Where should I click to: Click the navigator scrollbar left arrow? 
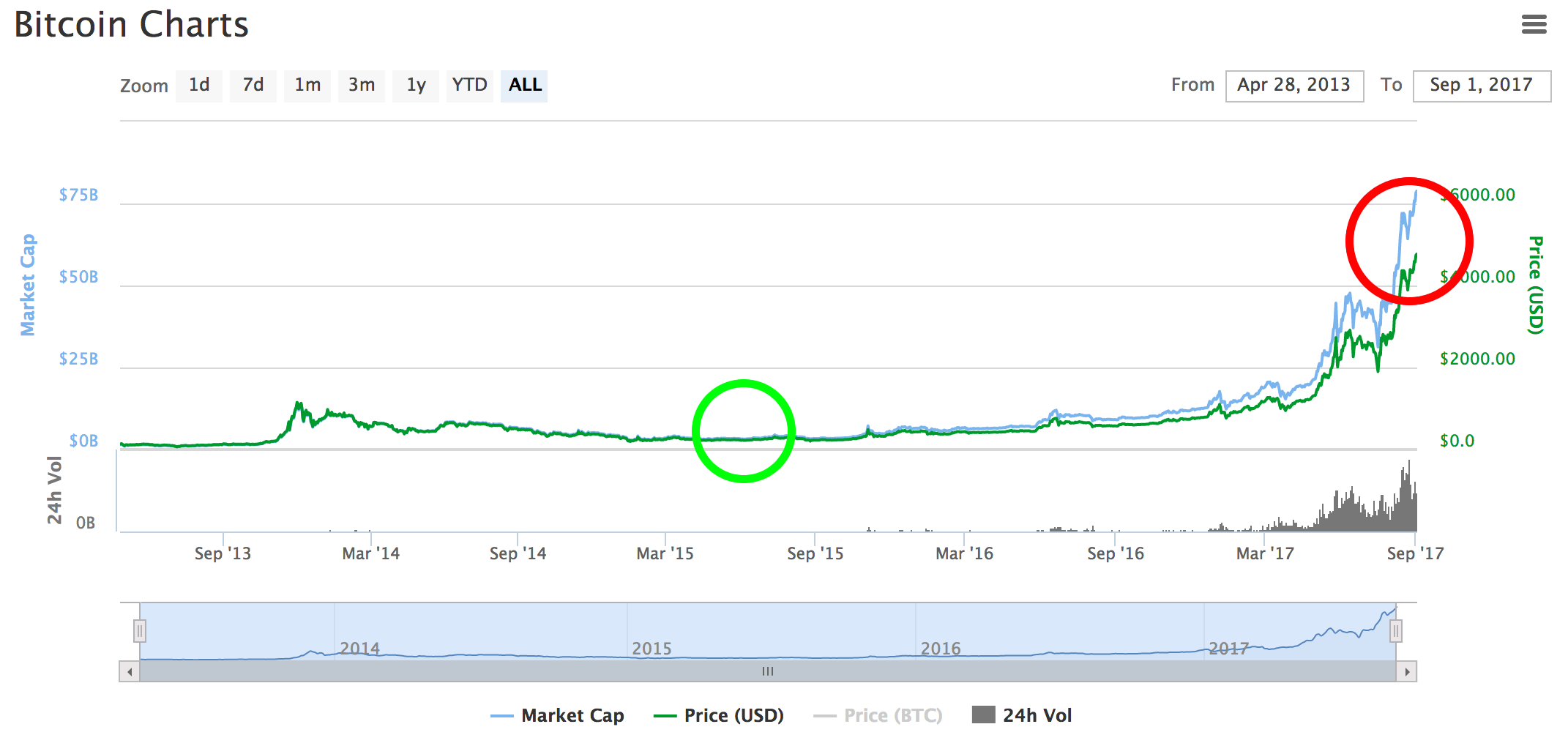point(130,671)
